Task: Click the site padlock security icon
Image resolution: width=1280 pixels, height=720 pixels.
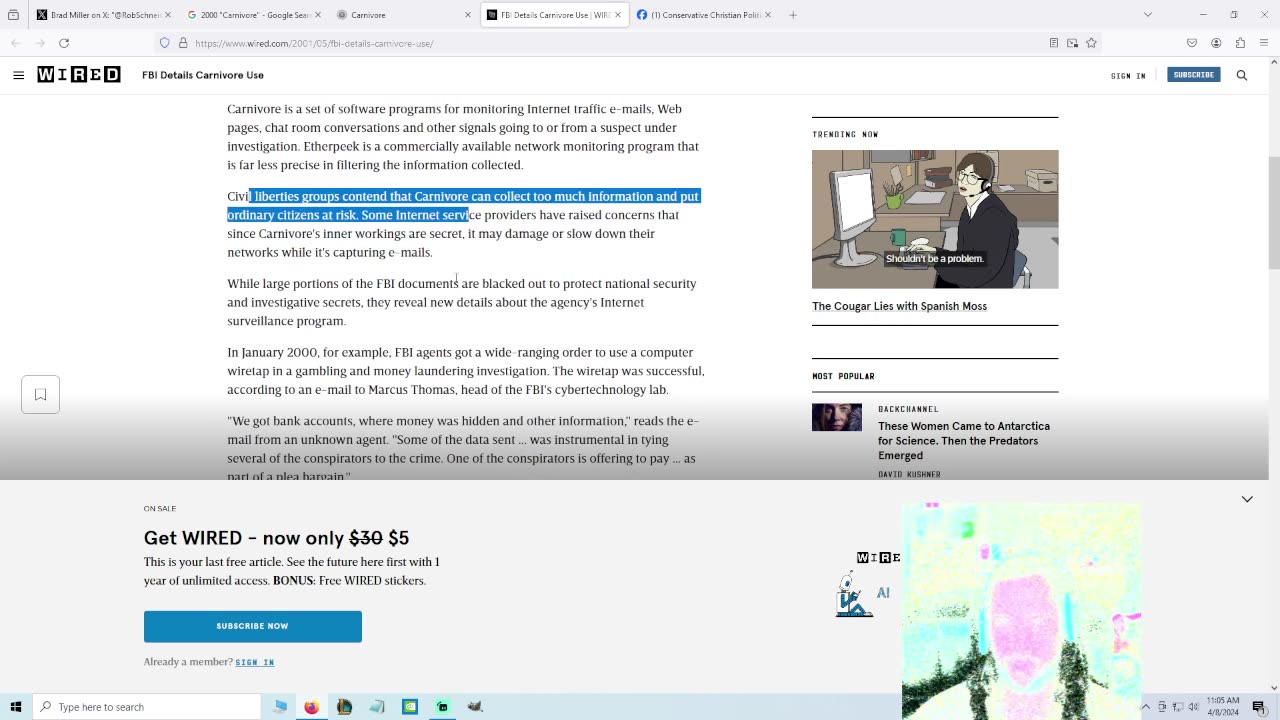Action: click(x=183, y=43)
